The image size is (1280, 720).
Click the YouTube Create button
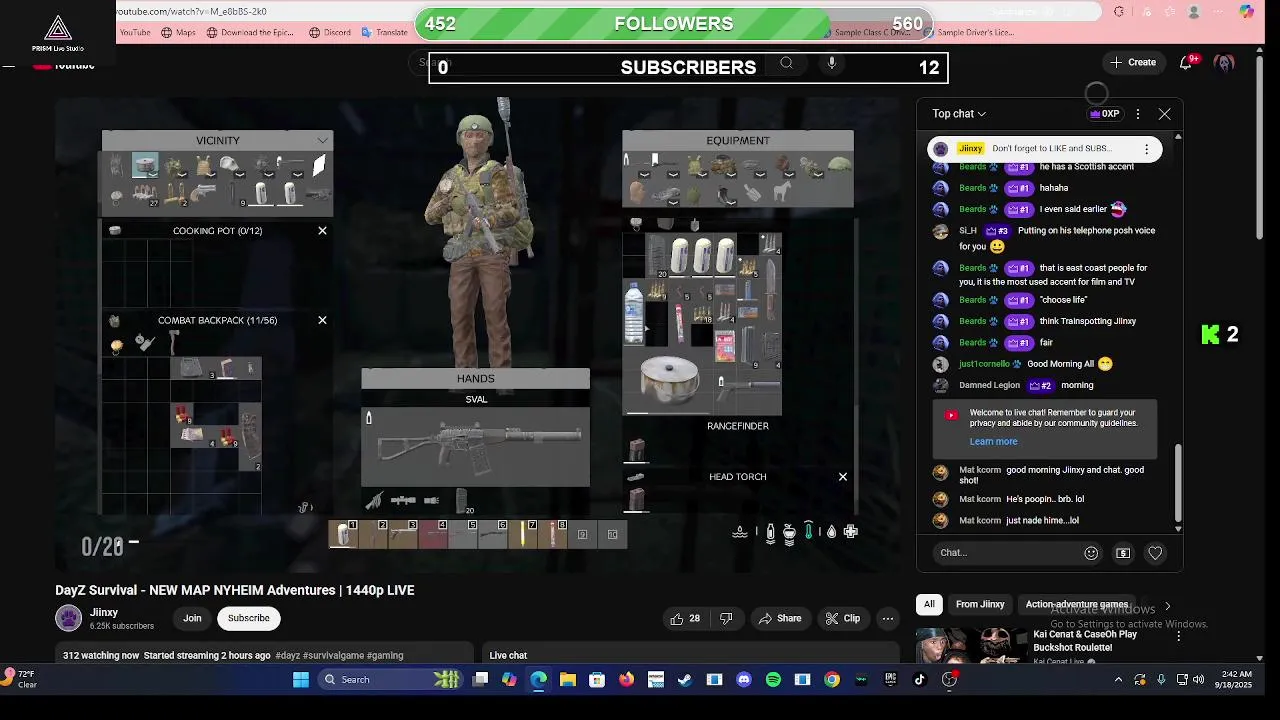tap(1133, 62)
